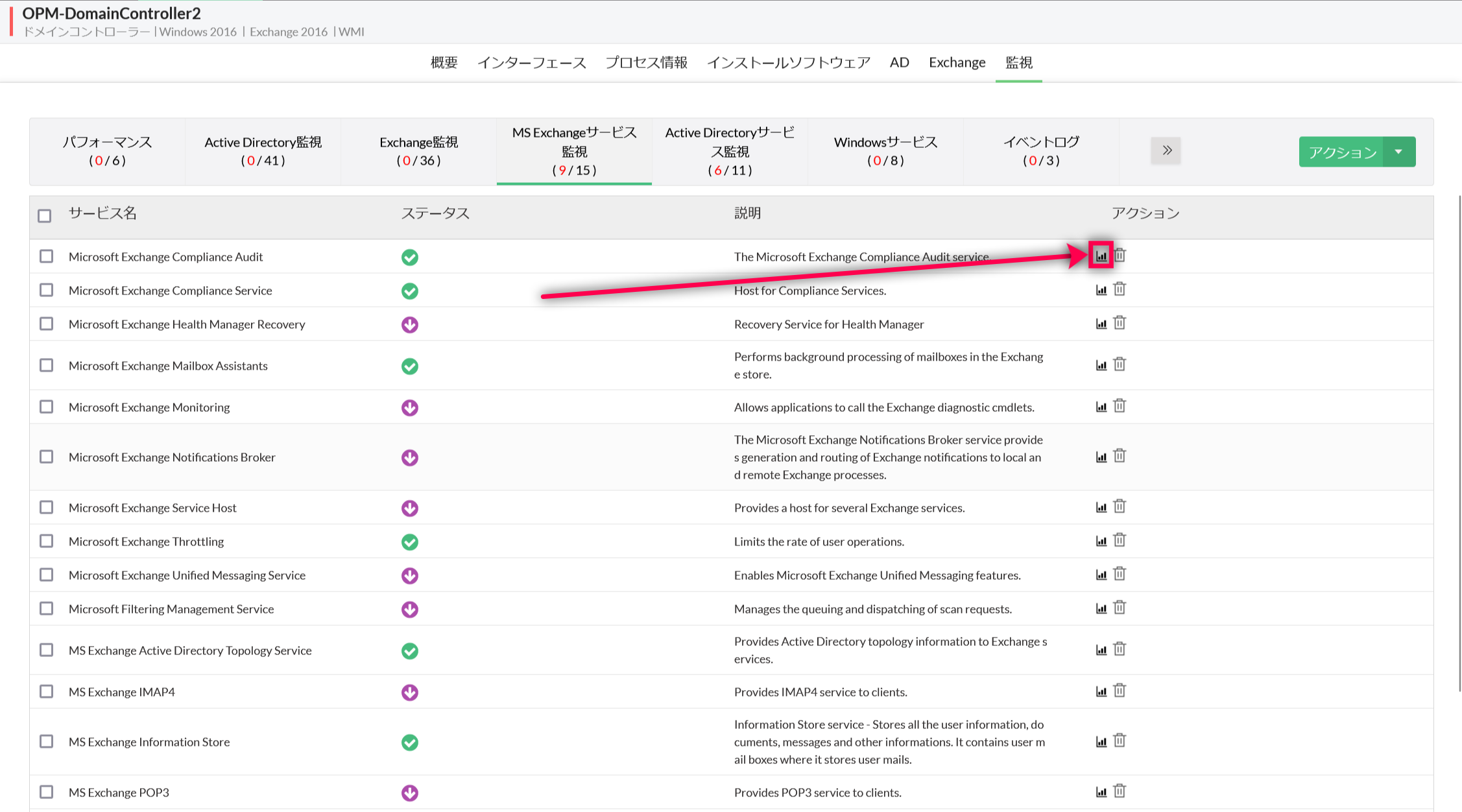Delete the Notifications Broker service monitor
The image size is (1462, 812).
click(x=1120, y=456)
